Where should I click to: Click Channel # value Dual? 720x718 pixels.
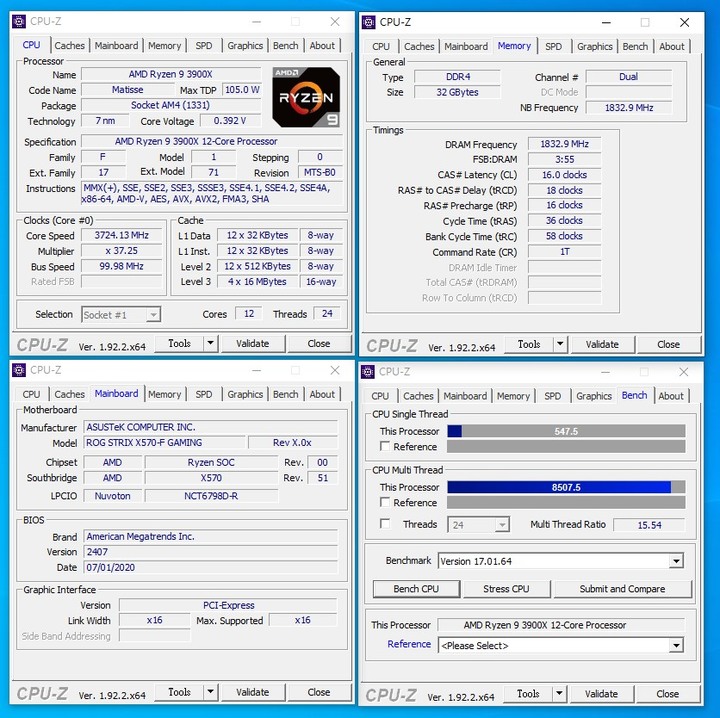629,77
